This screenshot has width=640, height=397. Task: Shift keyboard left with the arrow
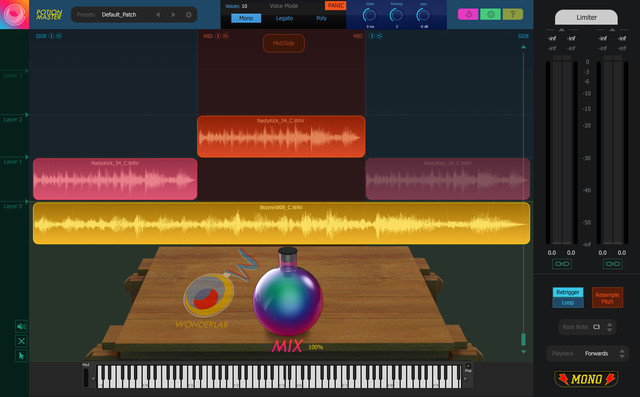[x=93, y=379]
